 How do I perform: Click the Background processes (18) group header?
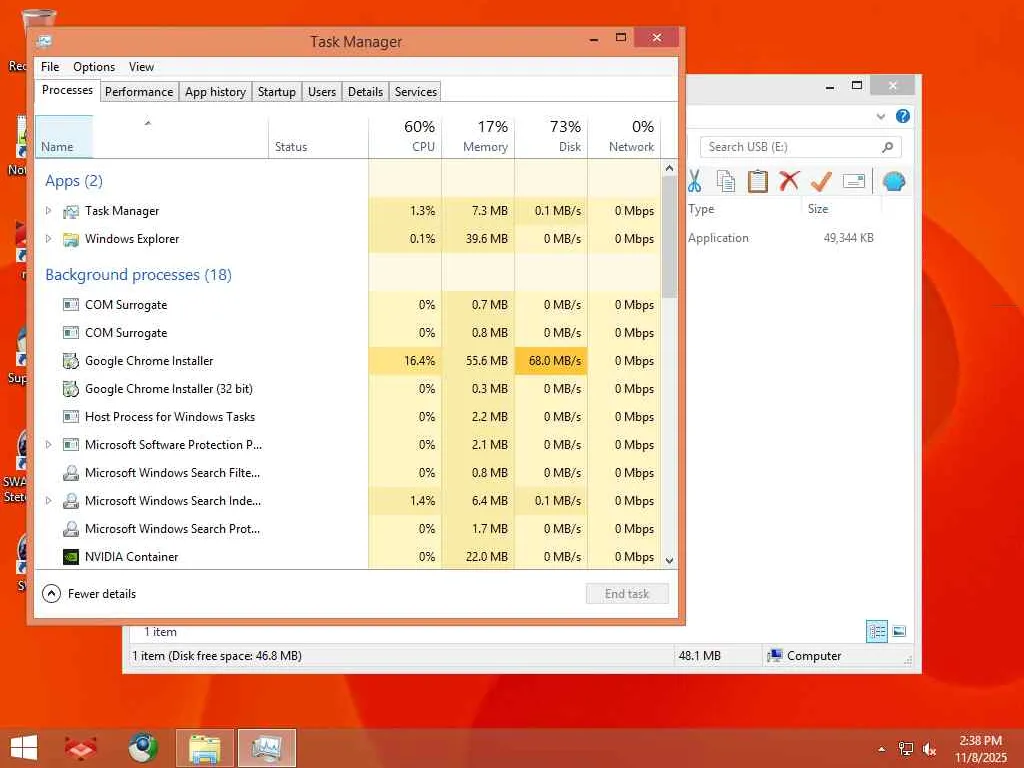click(x=138, y=275)
